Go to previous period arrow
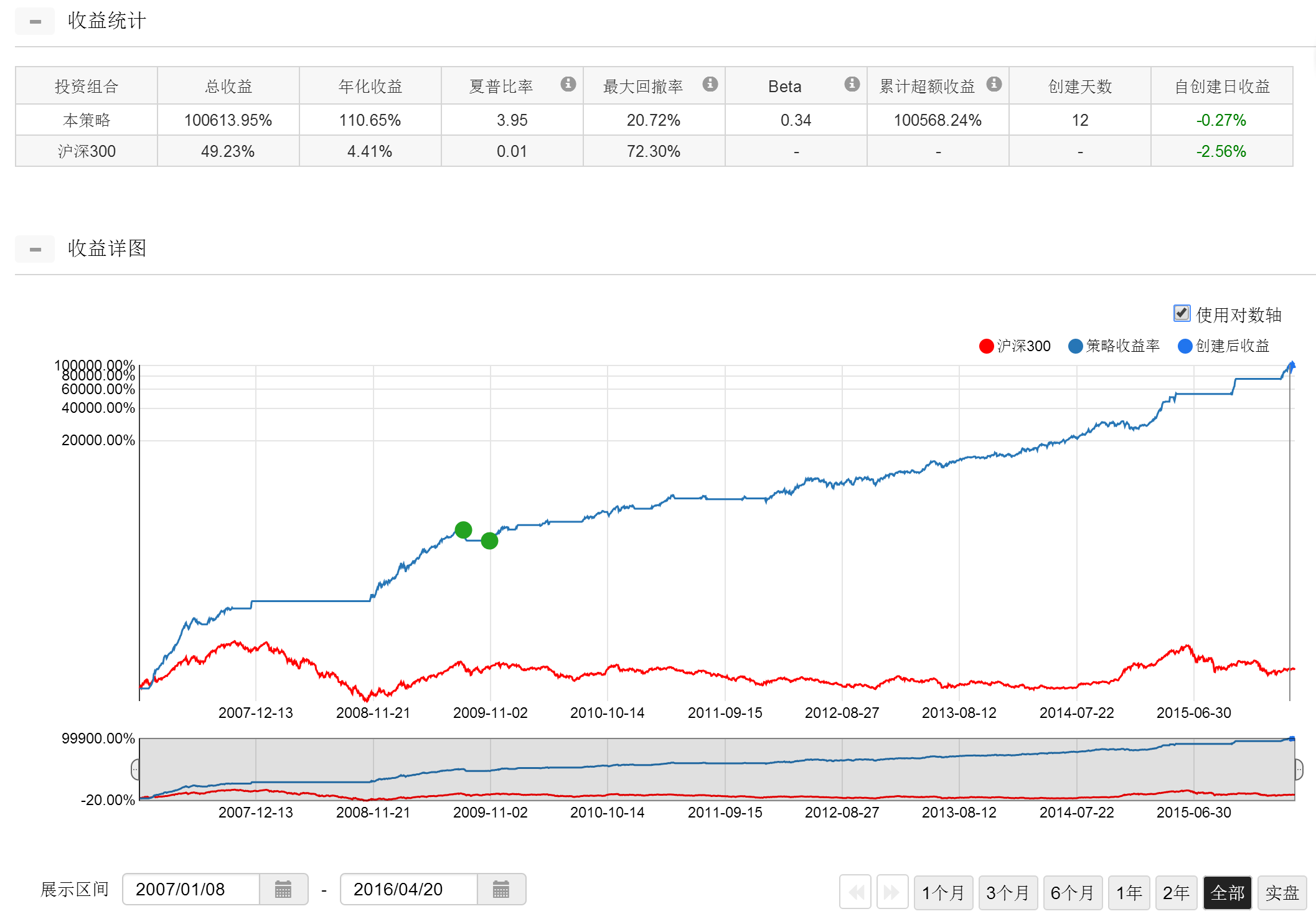1316x924 pixels. tap(855, 892)
